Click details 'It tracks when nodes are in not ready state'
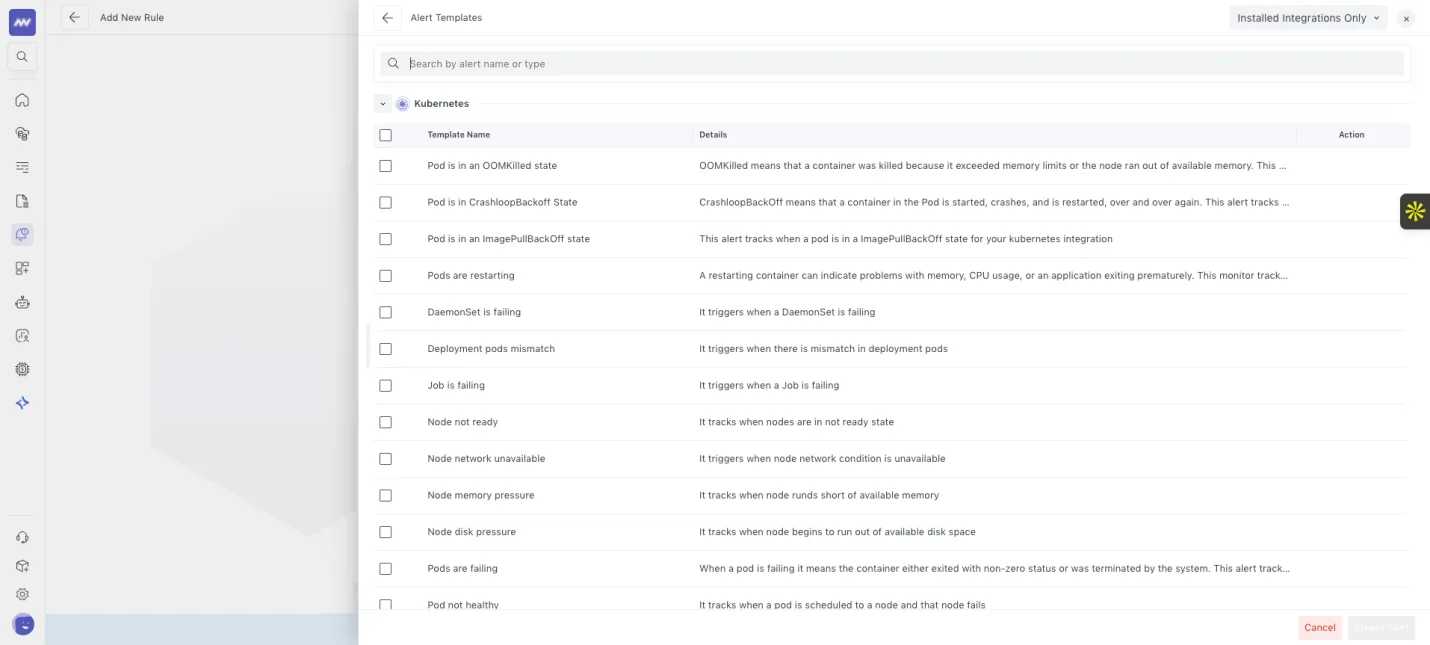Image resolution: width=1430 pixels, height=645 pixels. click(x=797, y=422)
